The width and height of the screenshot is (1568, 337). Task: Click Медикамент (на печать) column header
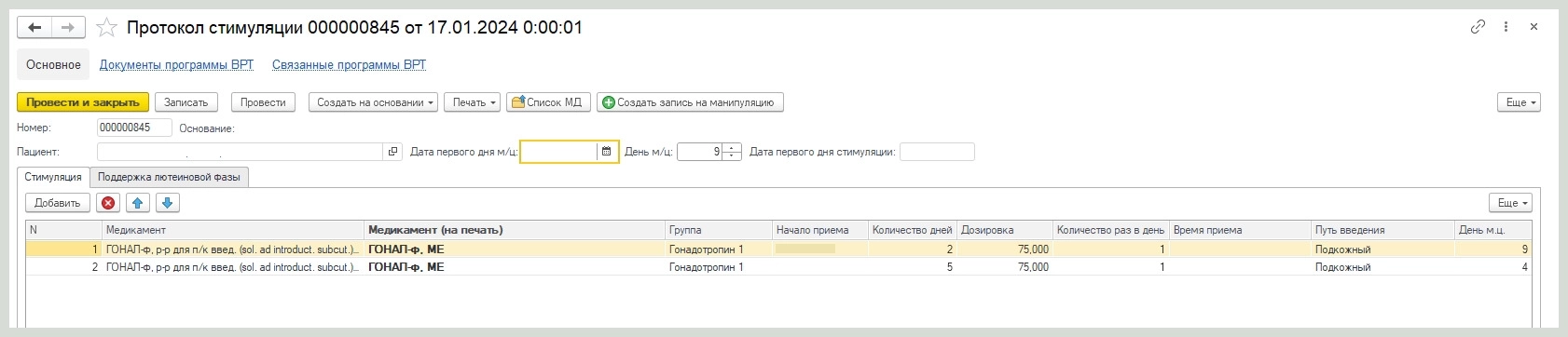[x=515, y=230]
